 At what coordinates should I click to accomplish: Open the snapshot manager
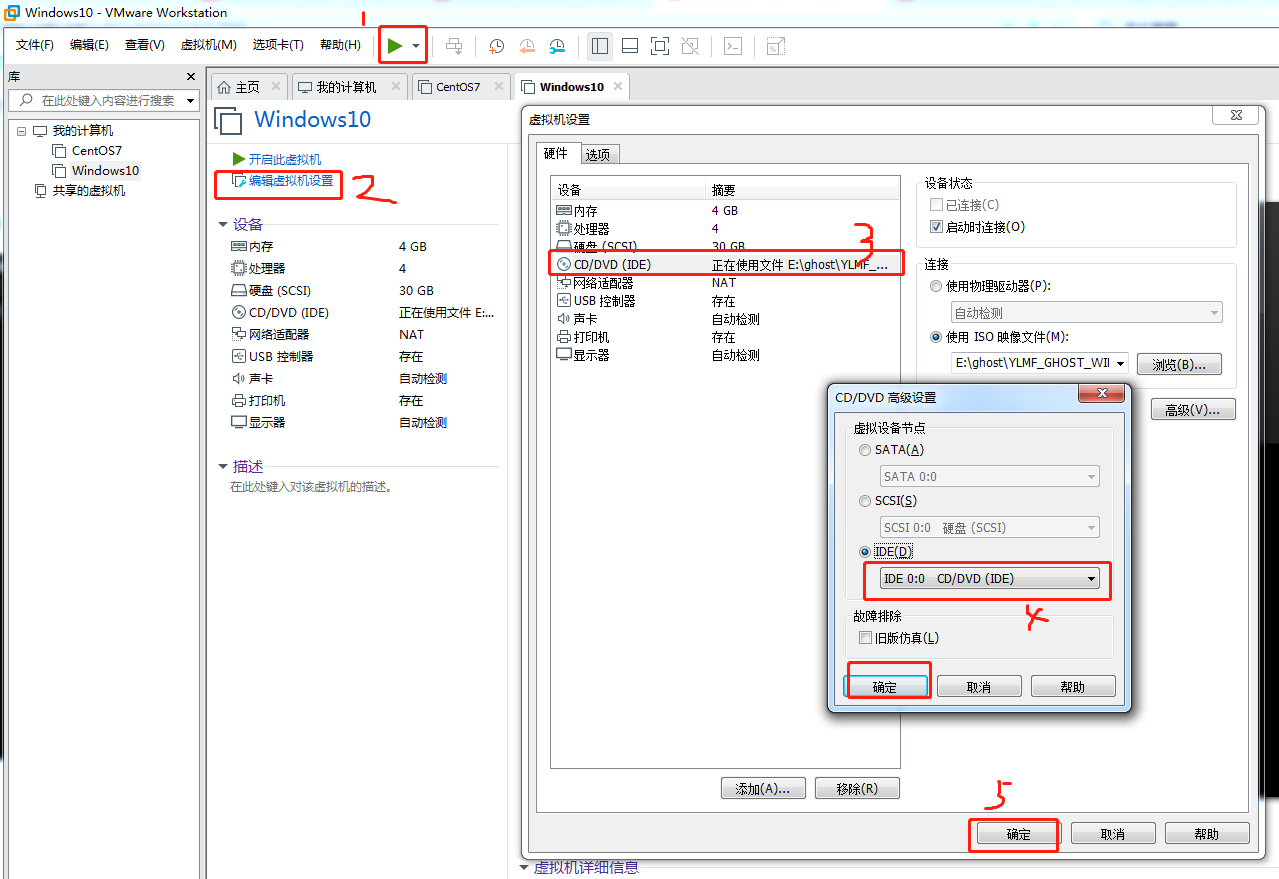[556, 46]
